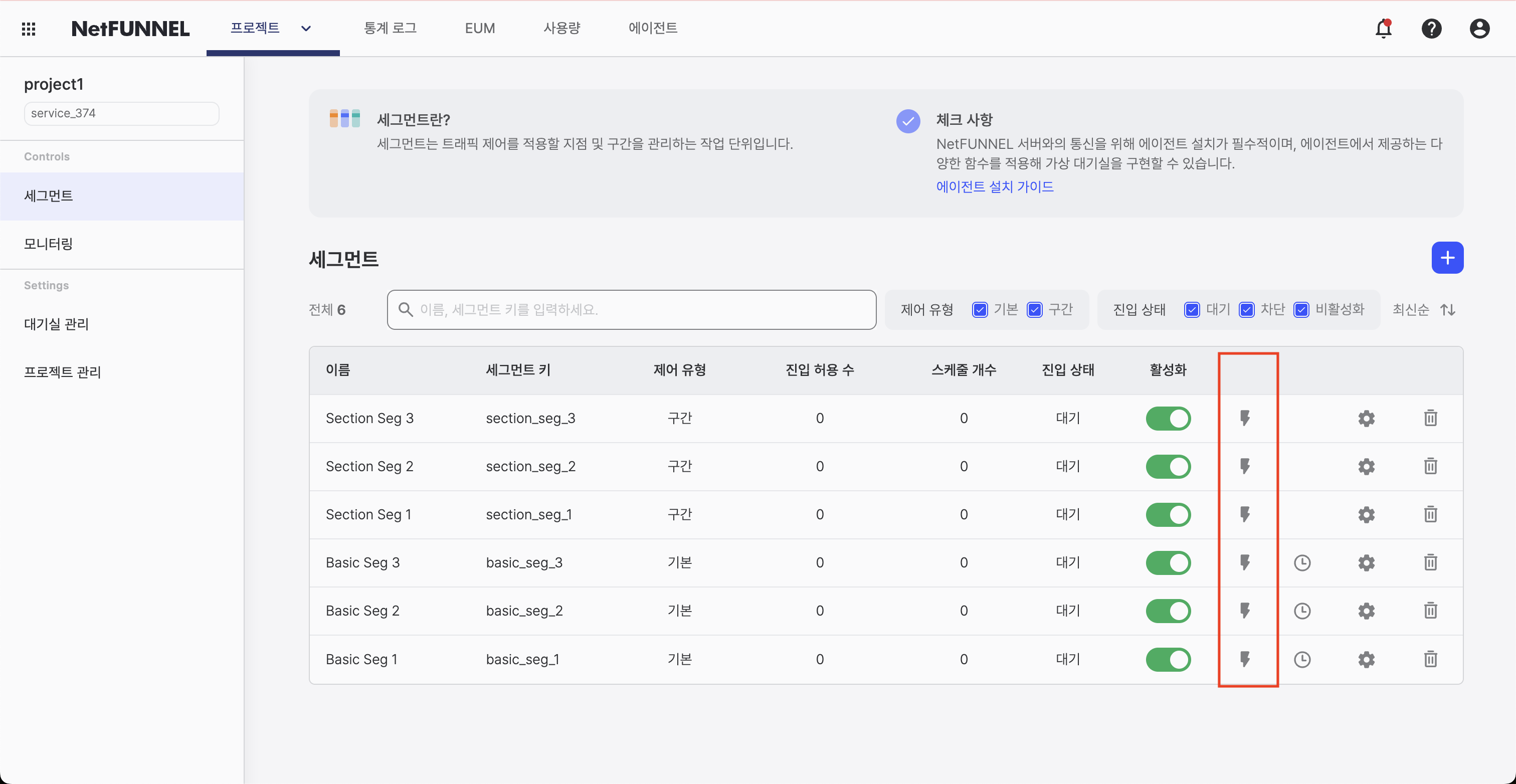The image size is (1516, 784).
Task: Open the app grid launcher icon
Action: 28,28
